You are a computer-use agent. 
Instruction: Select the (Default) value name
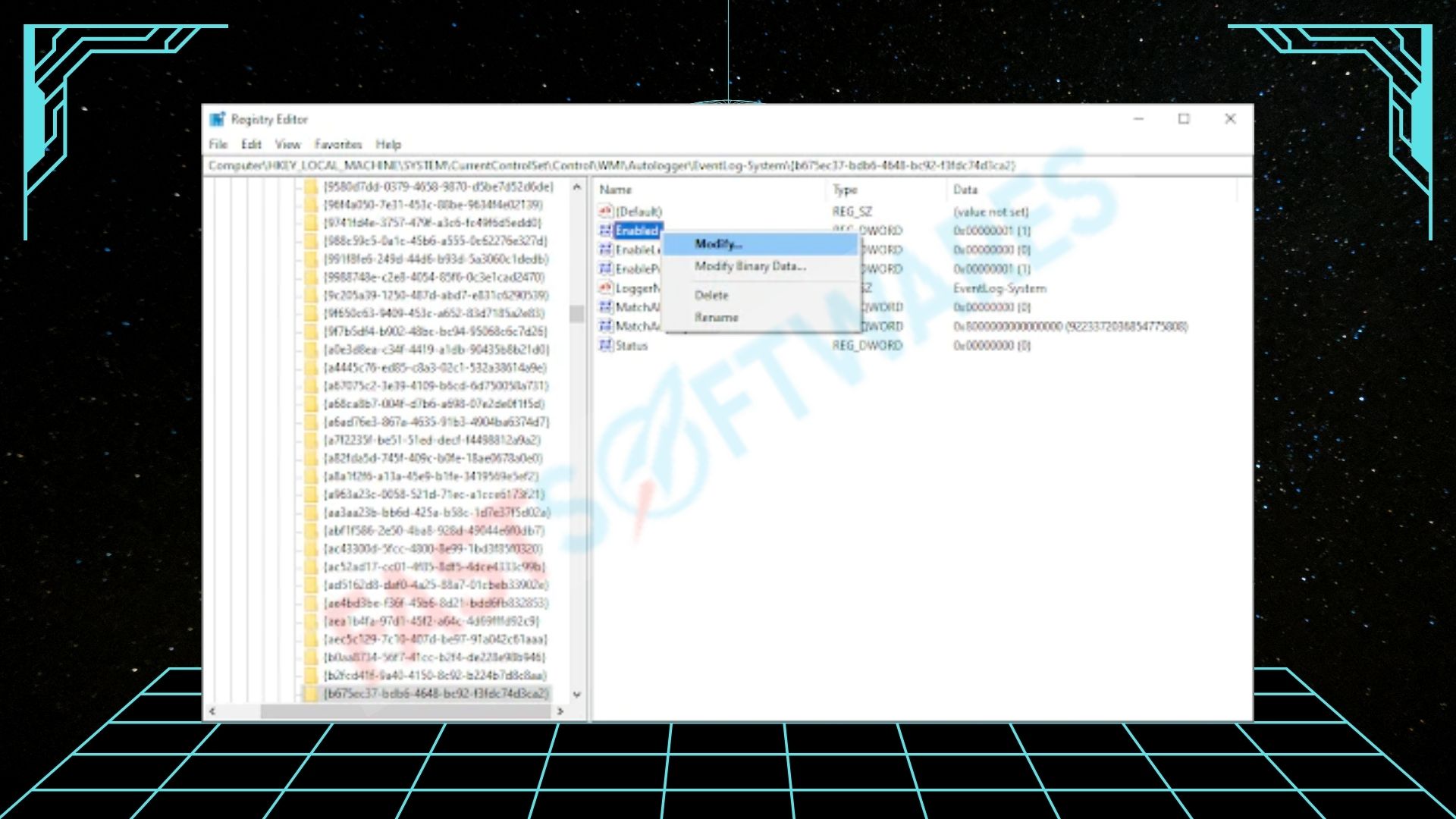pyautogui.click(x=639, y=211)
